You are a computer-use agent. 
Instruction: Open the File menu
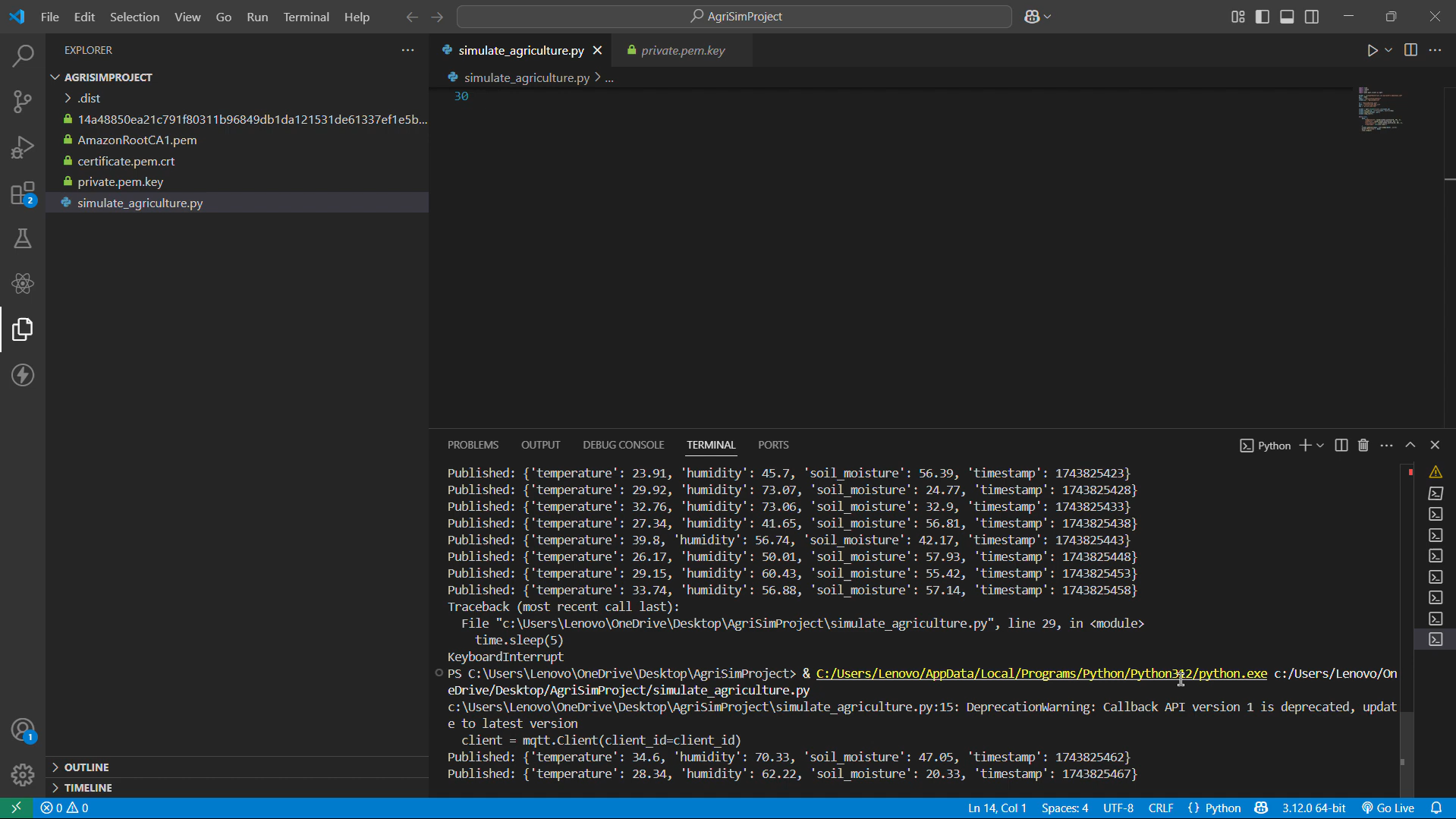[x=50, y=17]
